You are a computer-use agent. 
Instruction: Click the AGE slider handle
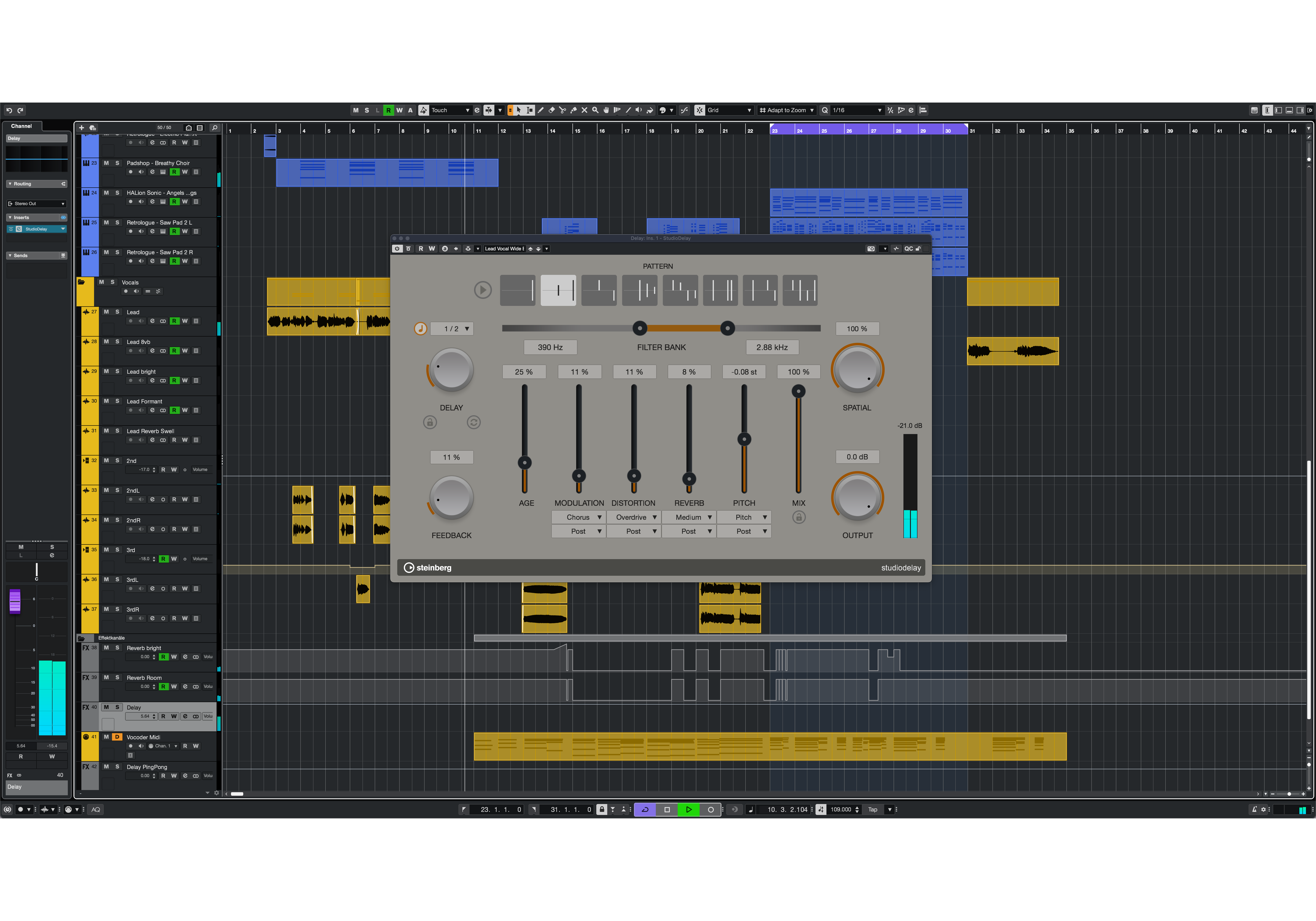pyautogui.click(x=524, y=462)
